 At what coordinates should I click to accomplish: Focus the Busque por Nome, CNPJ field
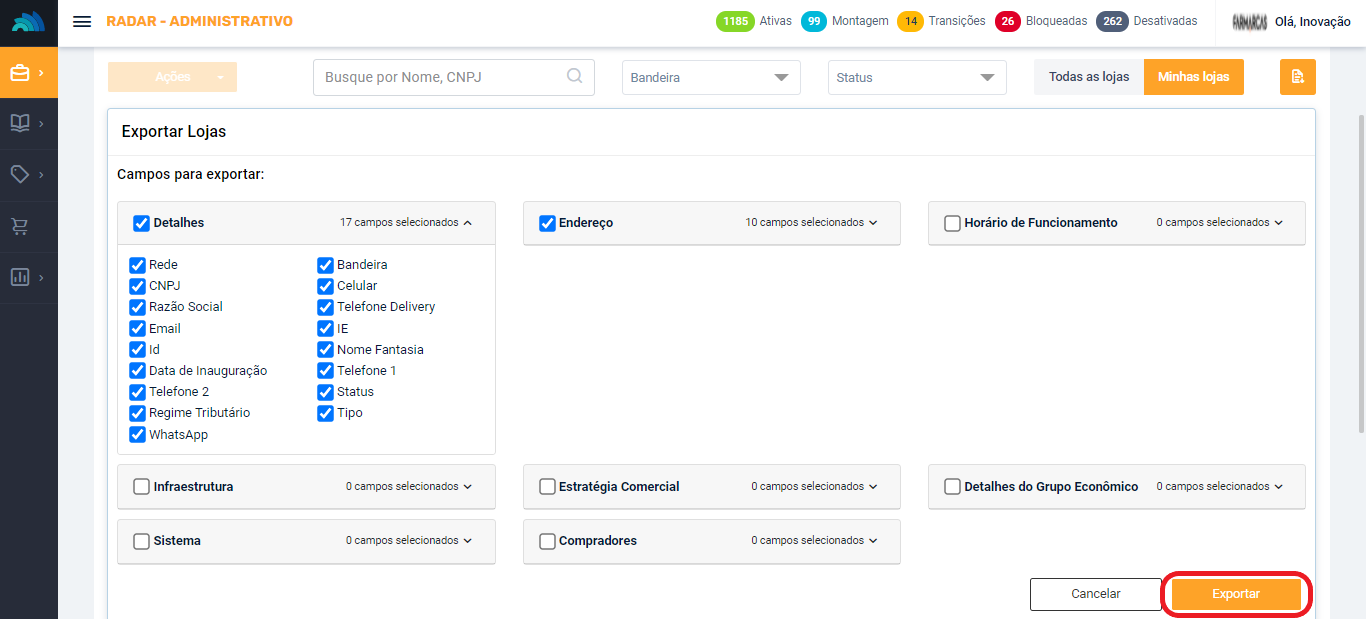(x=440, y=77)
